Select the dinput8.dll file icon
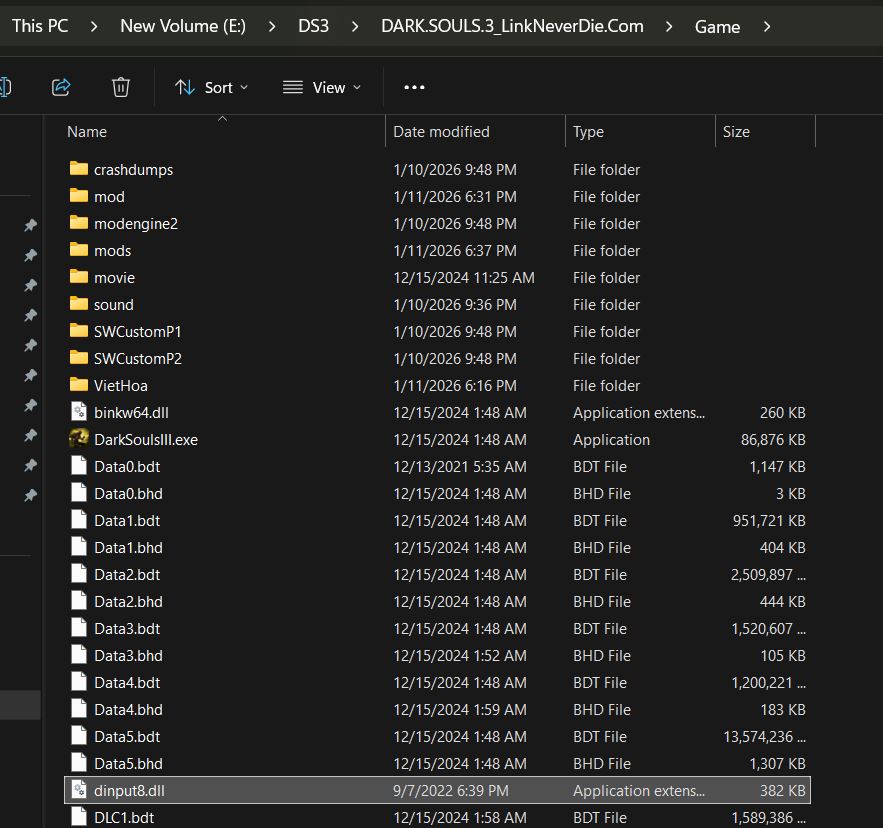Screen dimensions: 883x828 pos(79,790)
